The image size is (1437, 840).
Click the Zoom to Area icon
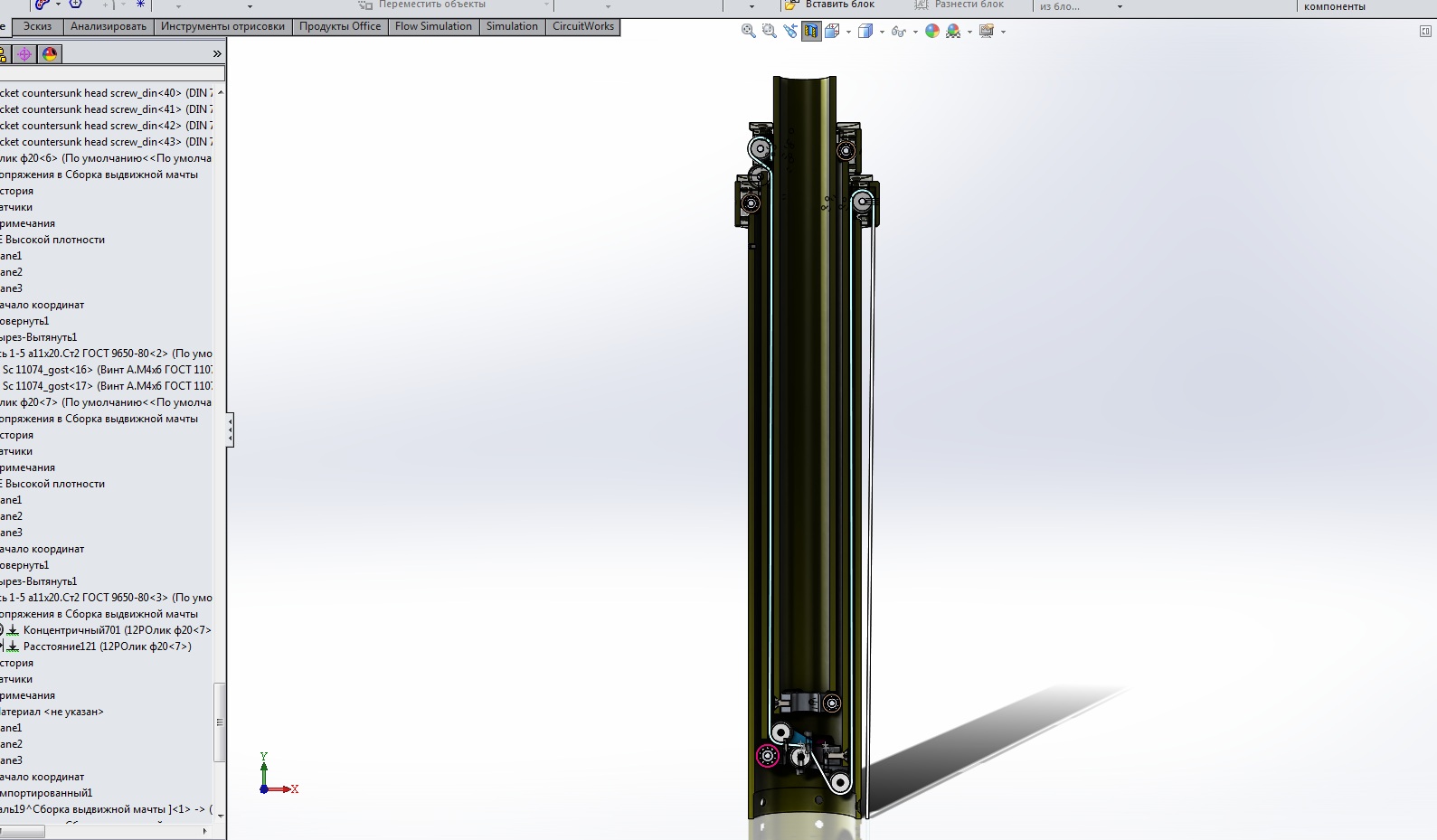(769, 31)
